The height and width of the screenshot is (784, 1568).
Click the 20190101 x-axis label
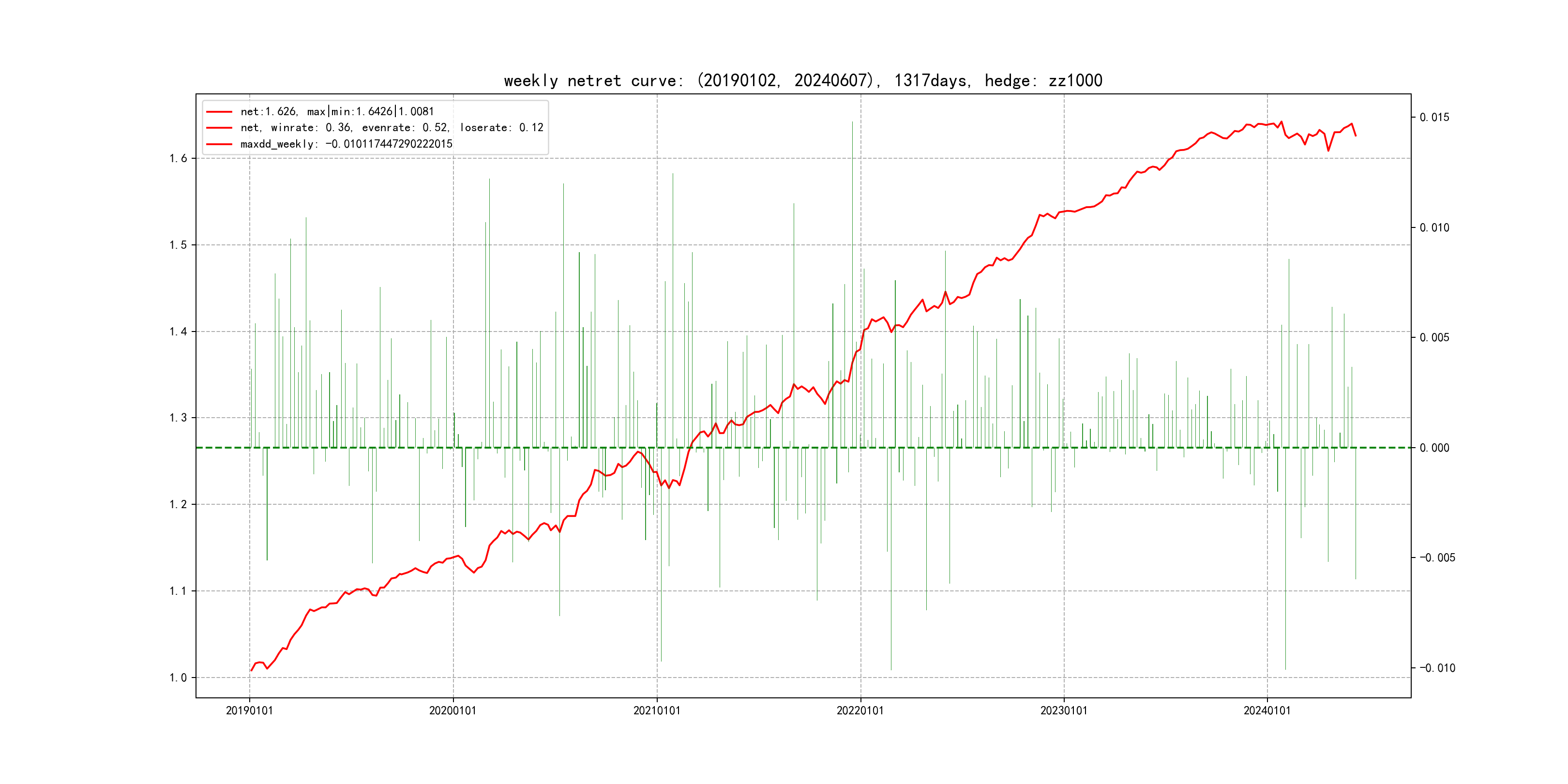250,710
